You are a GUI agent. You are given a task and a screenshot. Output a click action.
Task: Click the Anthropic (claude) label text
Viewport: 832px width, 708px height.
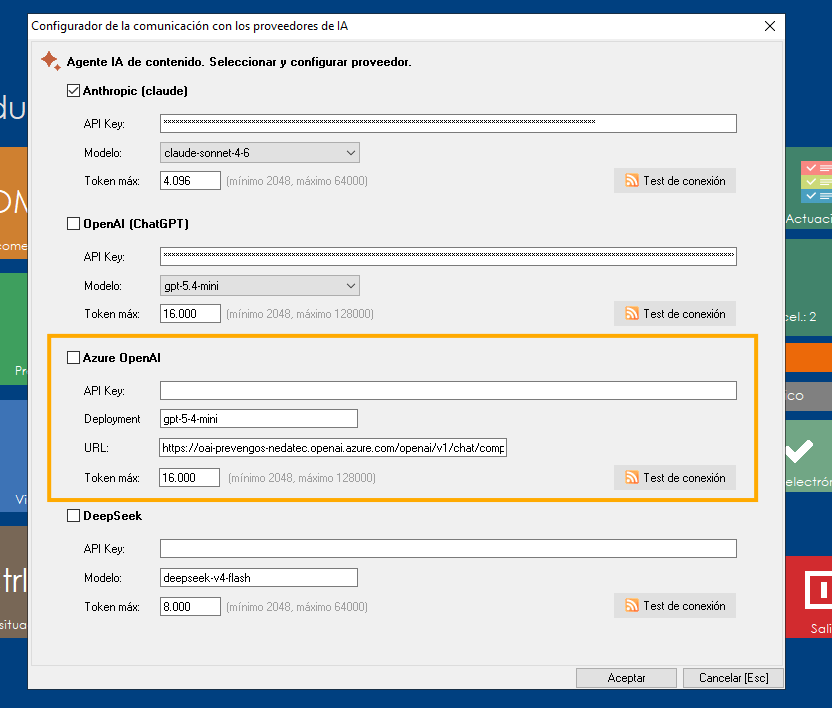click(135, 91)
